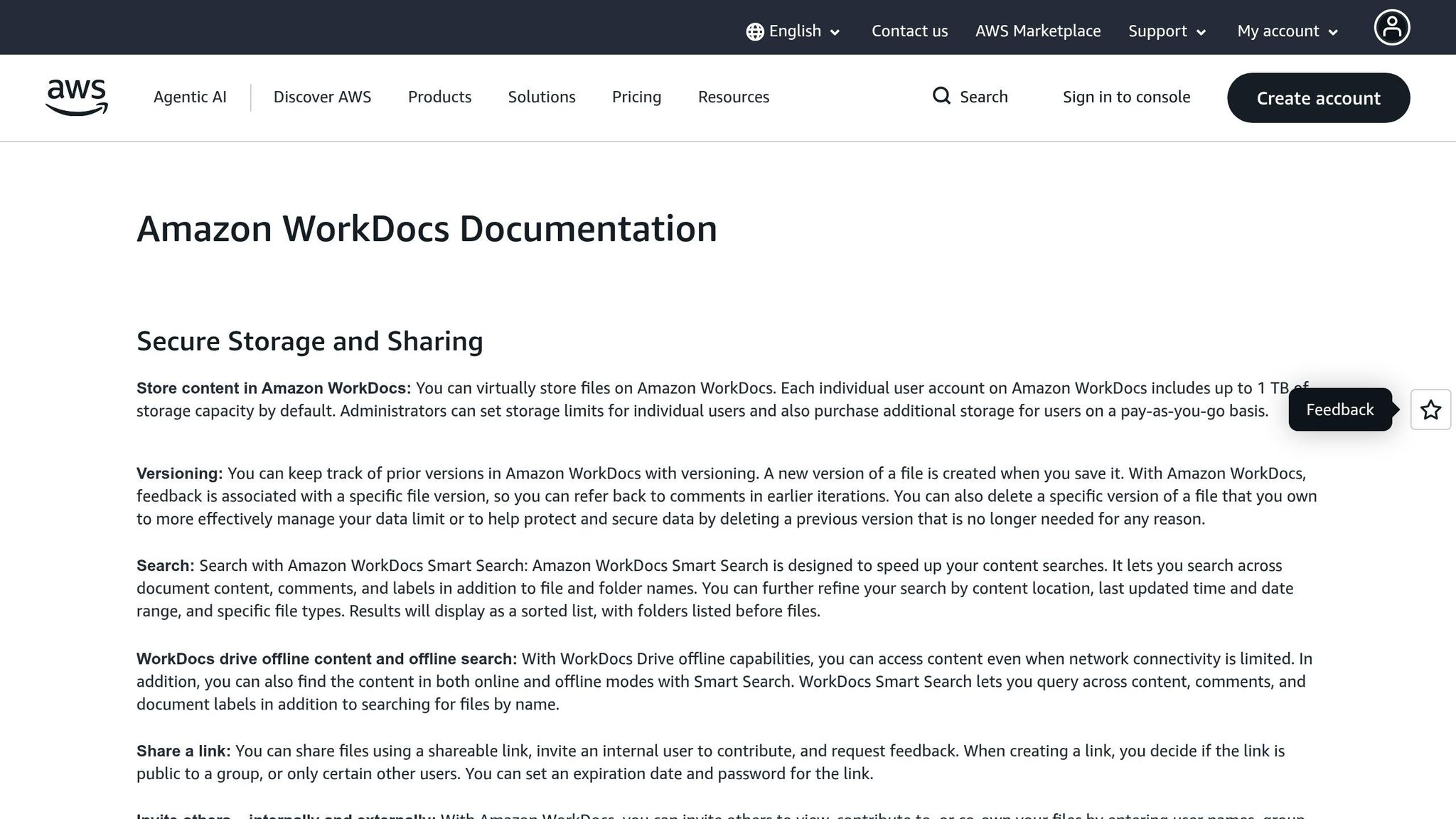Click the star bookmark icon
1456x819 pixels.
click(x=1430, y=409)
